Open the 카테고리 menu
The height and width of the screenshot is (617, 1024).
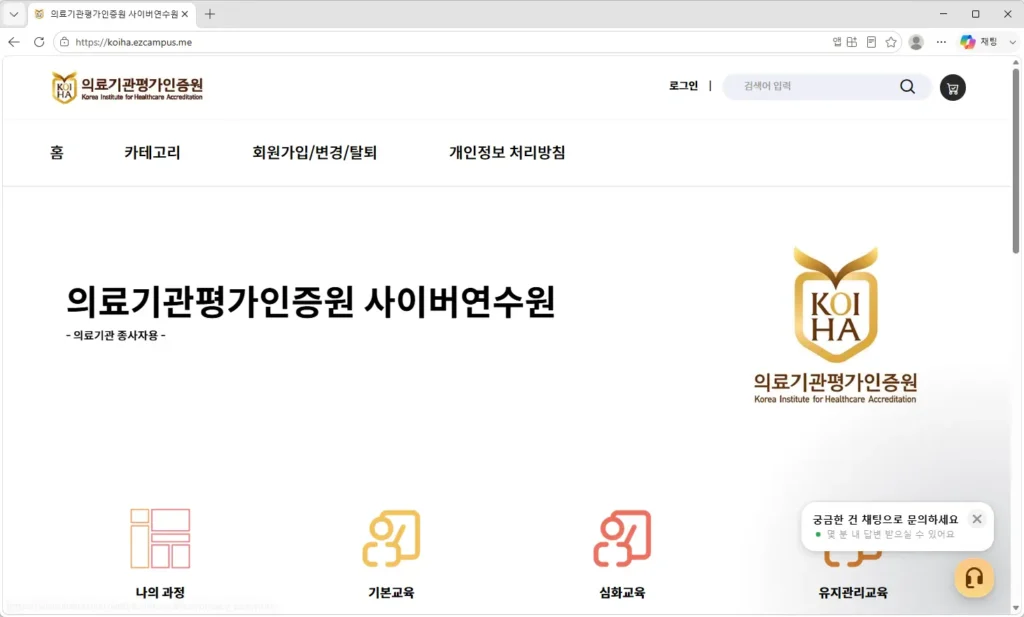coord(152,153)
